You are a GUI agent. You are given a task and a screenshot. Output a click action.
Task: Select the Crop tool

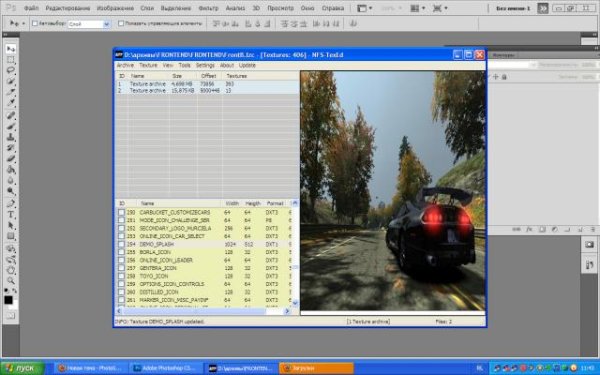pos(10,92)
